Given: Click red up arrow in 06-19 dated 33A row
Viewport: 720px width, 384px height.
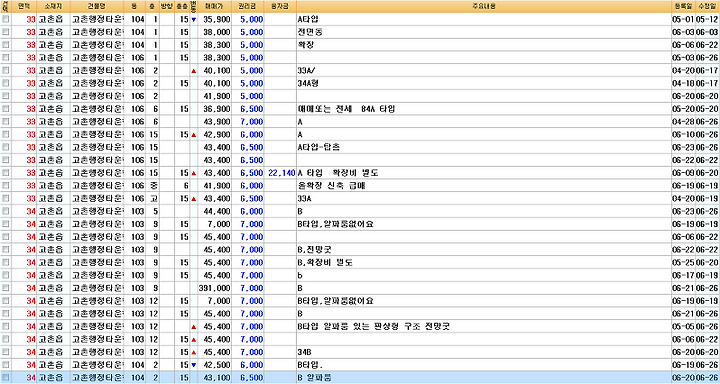Looking at the screenshot, I should (x=193, y=199).
